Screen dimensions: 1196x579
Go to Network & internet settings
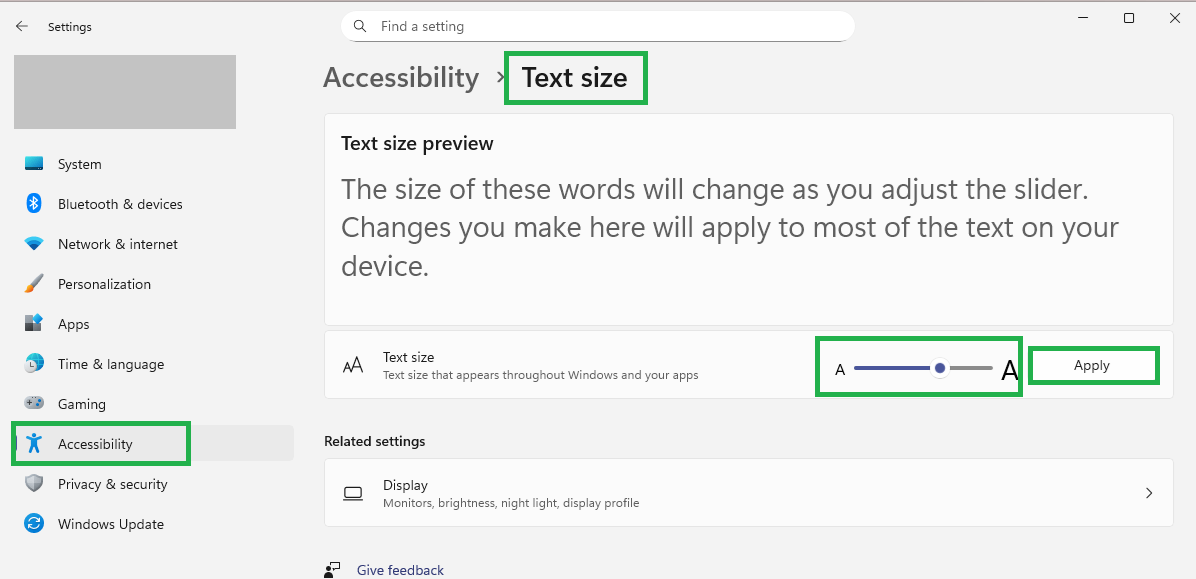[x=153, y=244]
